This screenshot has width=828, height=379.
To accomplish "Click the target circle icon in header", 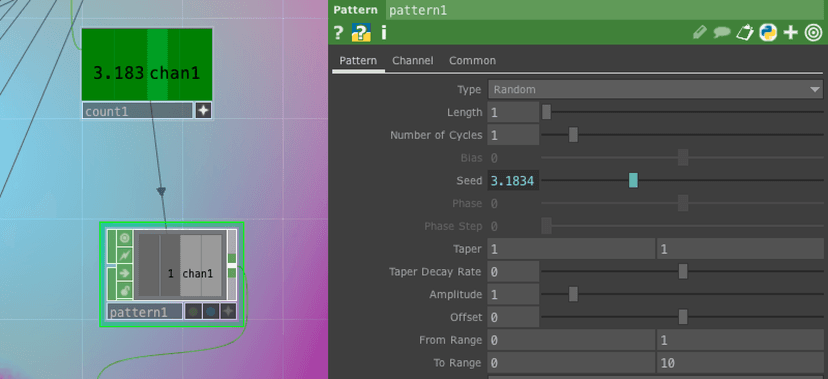I will 813,33.
